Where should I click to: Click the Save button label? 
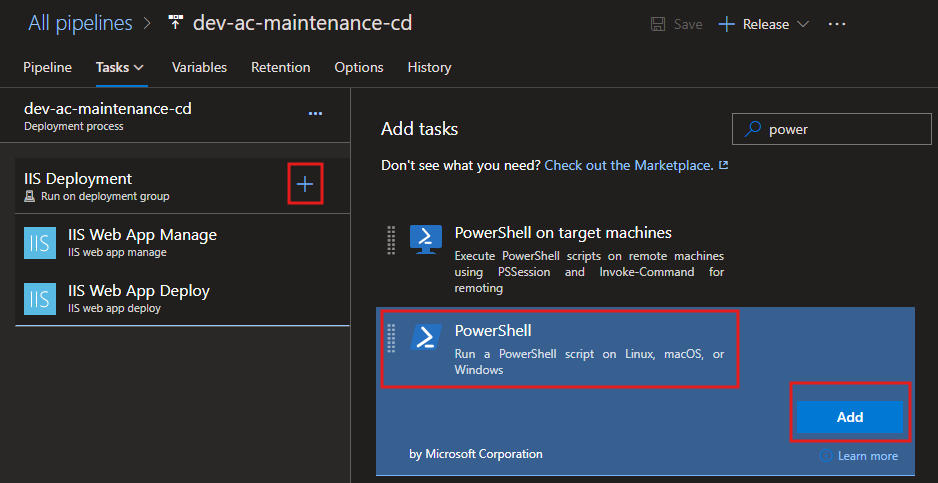point(688,25)
